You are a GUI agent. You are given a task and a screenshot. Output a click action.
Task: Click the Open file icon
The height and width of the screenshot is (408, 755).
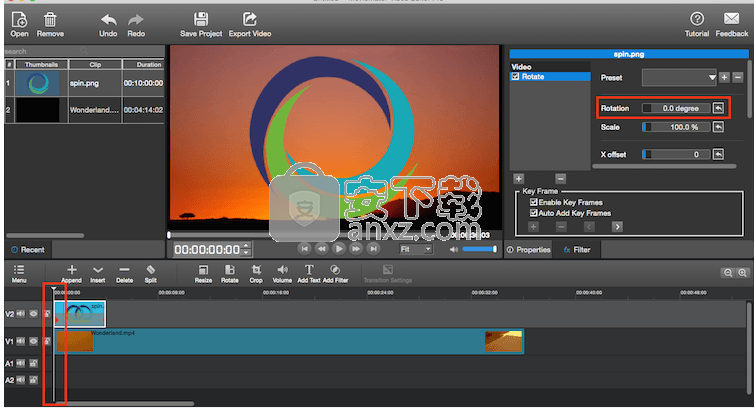[19, 20]
